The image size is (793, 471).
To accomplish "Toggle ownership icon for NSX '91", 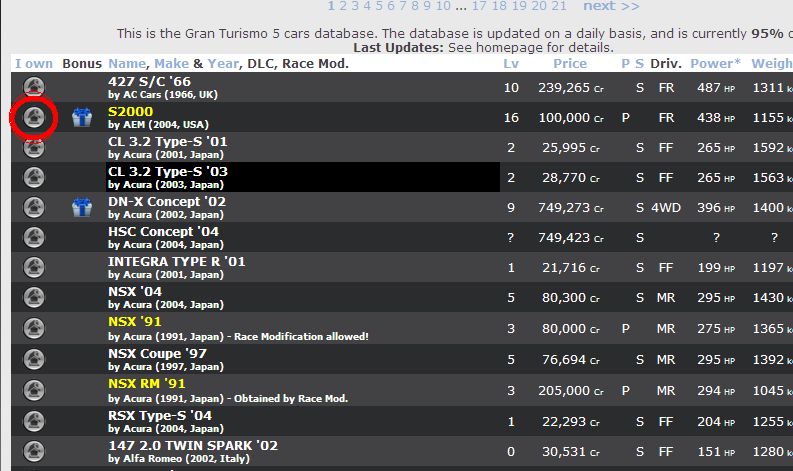I will 34,328.
